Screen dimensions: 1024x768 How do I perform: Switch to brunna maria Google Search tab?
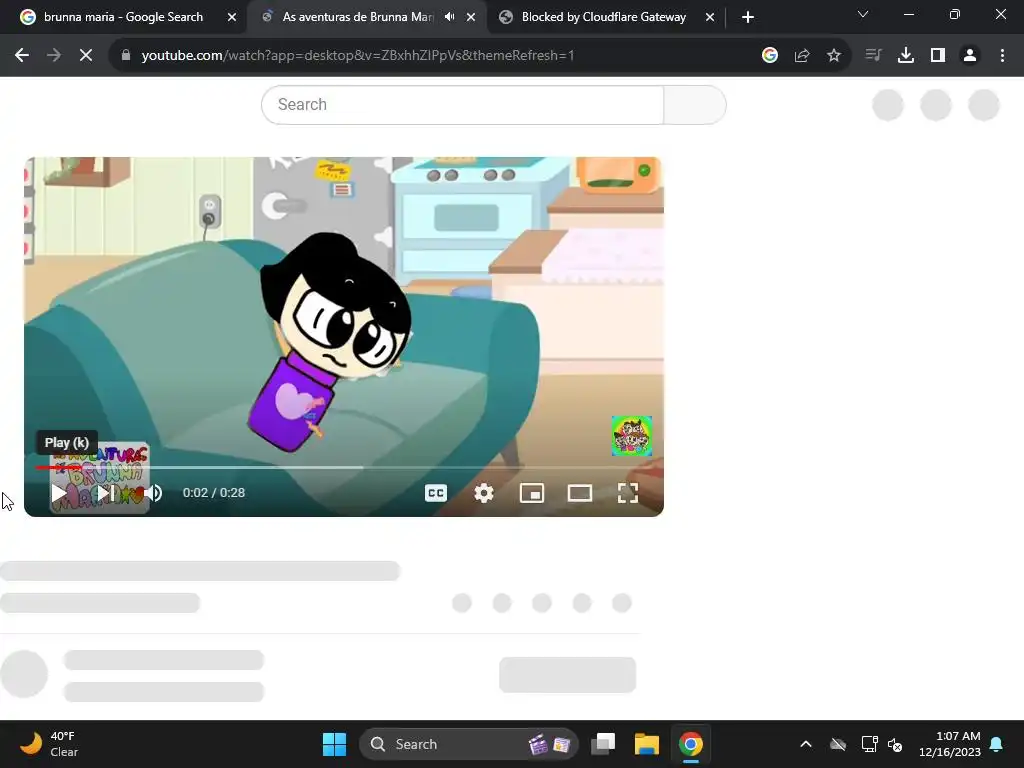coord(123,17)
